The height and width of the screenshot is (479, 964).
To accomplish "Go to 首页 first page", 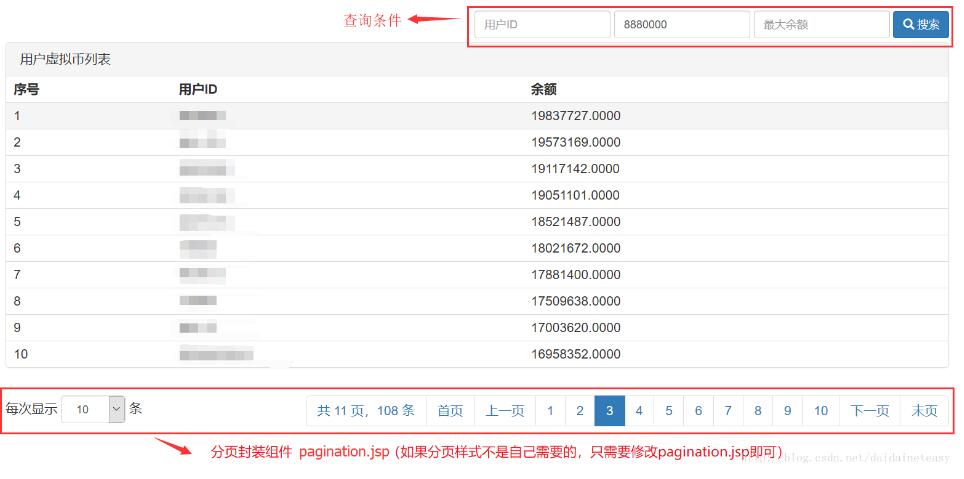I will 450,410.
